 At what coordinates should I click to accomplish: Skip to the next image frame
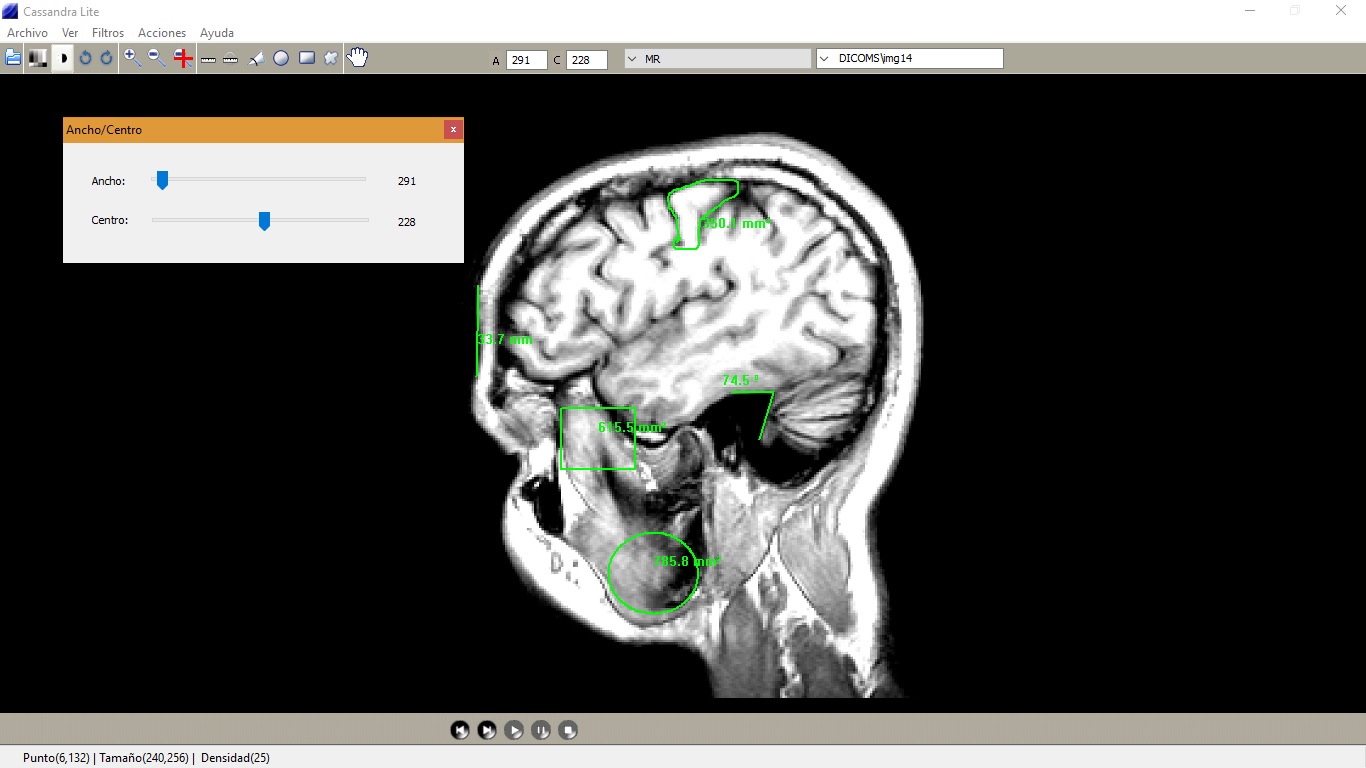click(x=487, y=730)
